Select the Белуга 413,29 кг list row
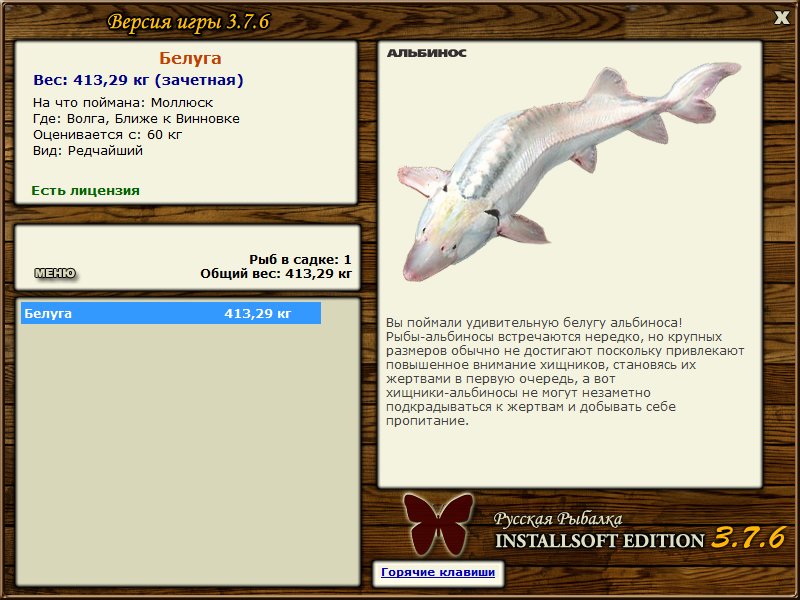Viewport: 800px width, 600px height. (x=171, y=313)
